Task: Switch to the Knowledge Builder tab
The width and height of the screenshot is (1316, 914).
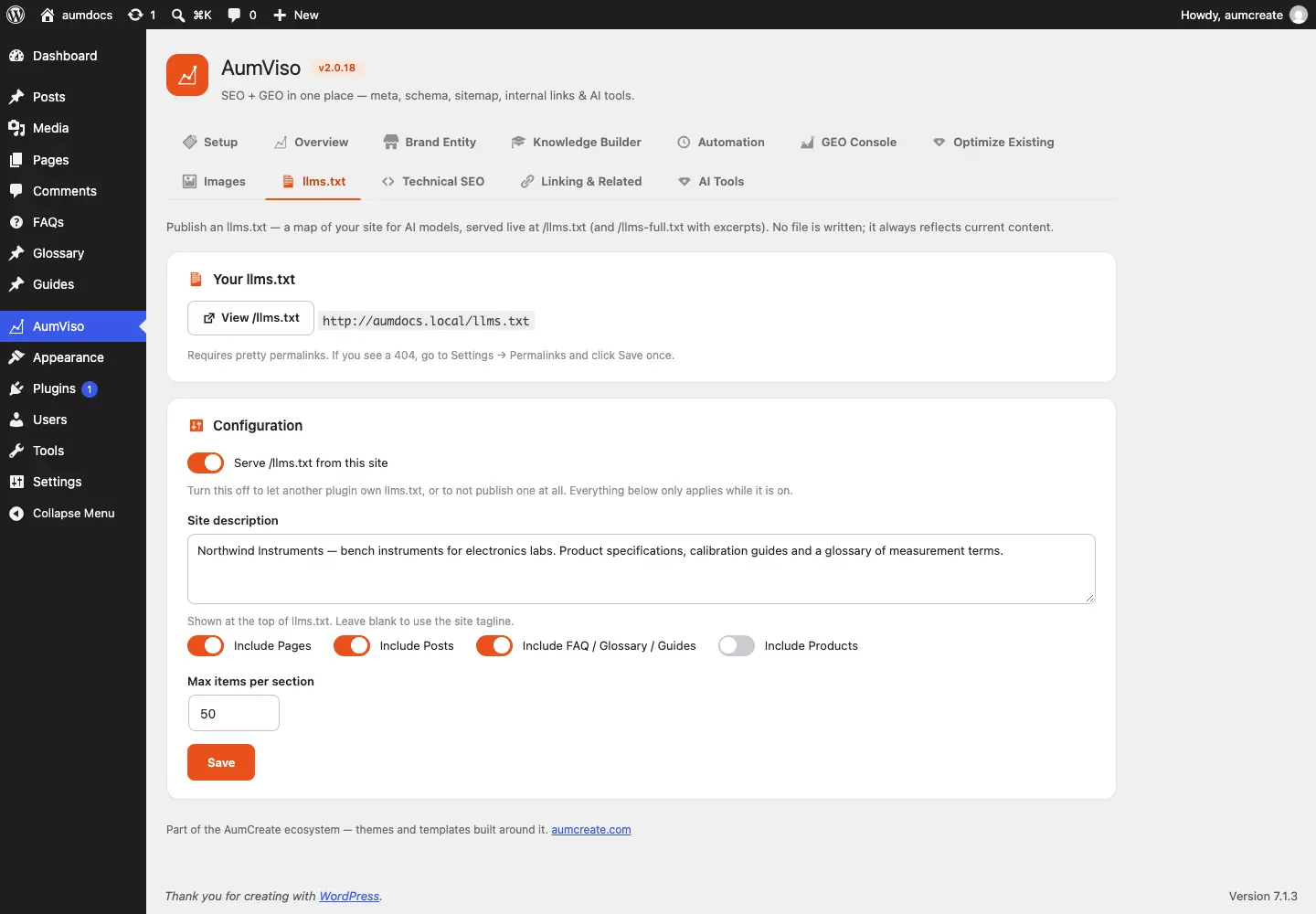Action: (576, 142)
